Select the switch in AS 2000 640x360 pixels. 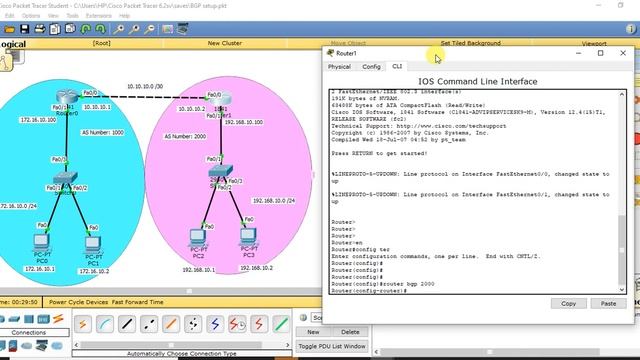(x=221, y=171)
